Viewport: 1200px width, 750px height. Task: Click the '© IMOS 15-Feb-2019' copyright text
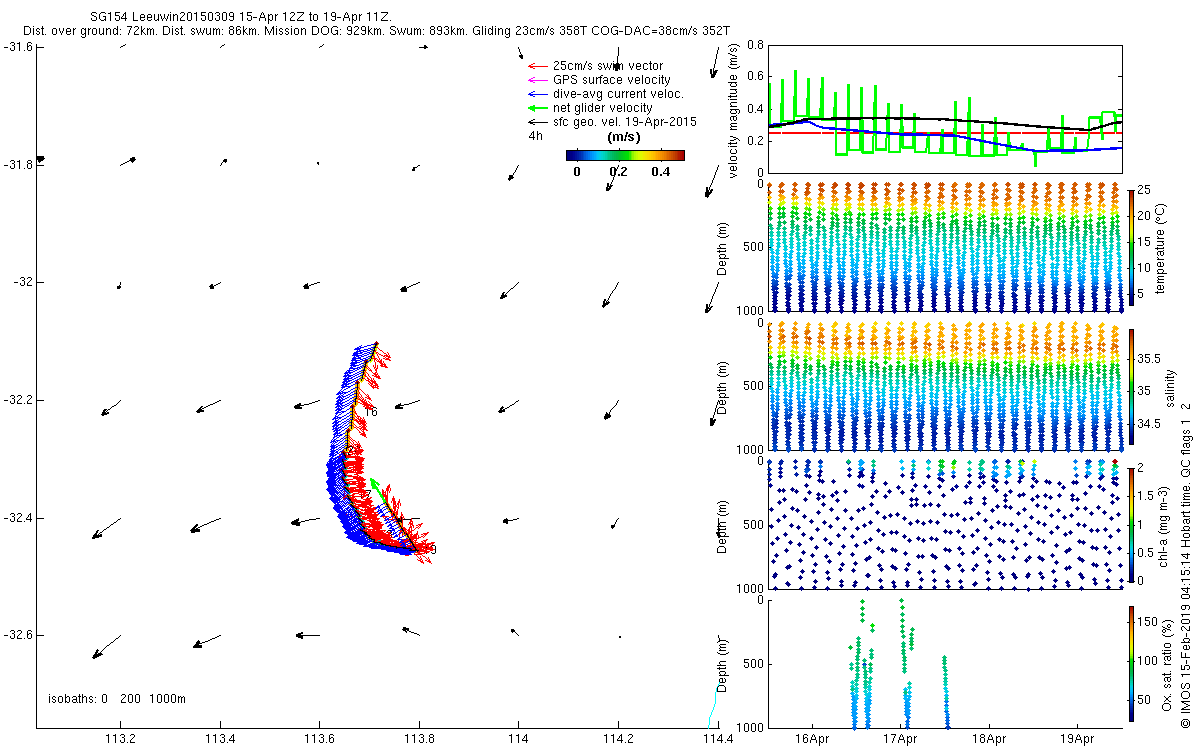(x=1185, y=667)
